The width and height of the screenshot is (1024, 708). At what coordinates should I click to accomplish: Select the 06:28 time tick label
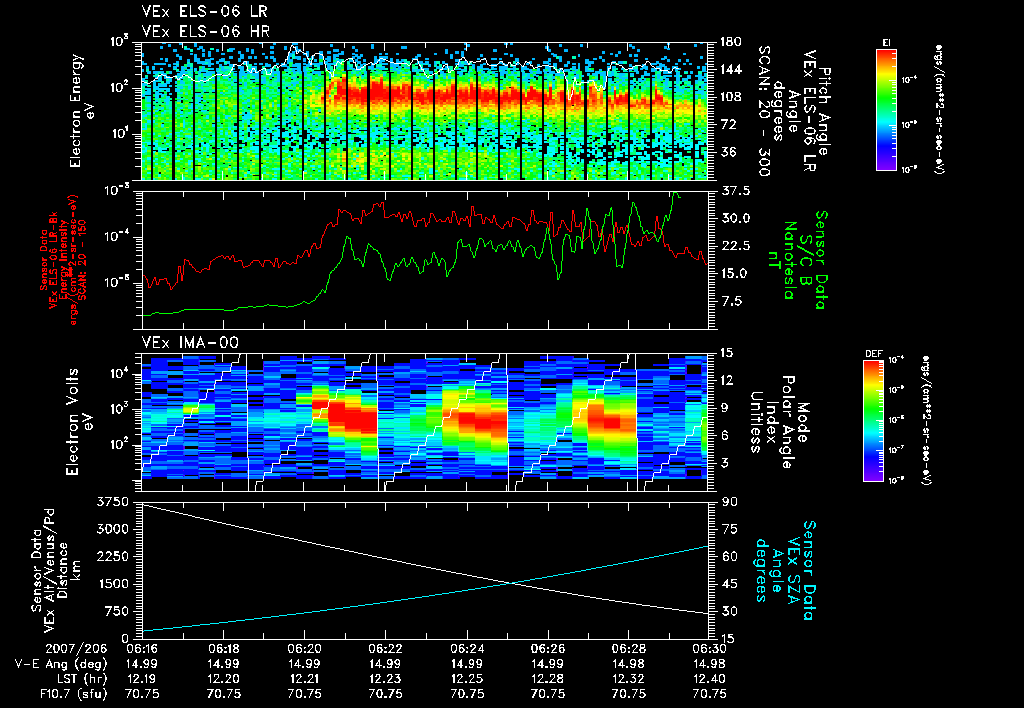629,649
